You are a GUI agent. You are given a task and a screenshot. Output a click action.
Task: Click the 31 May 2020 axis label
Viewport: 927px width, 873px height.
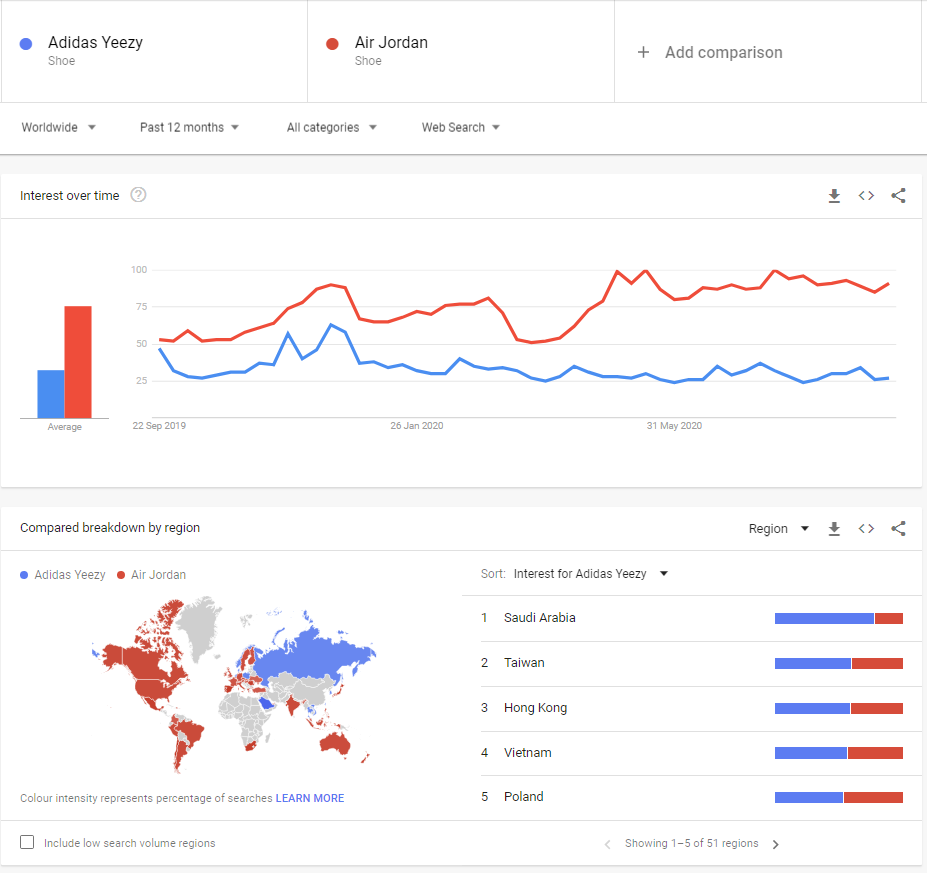coord(675,426)
